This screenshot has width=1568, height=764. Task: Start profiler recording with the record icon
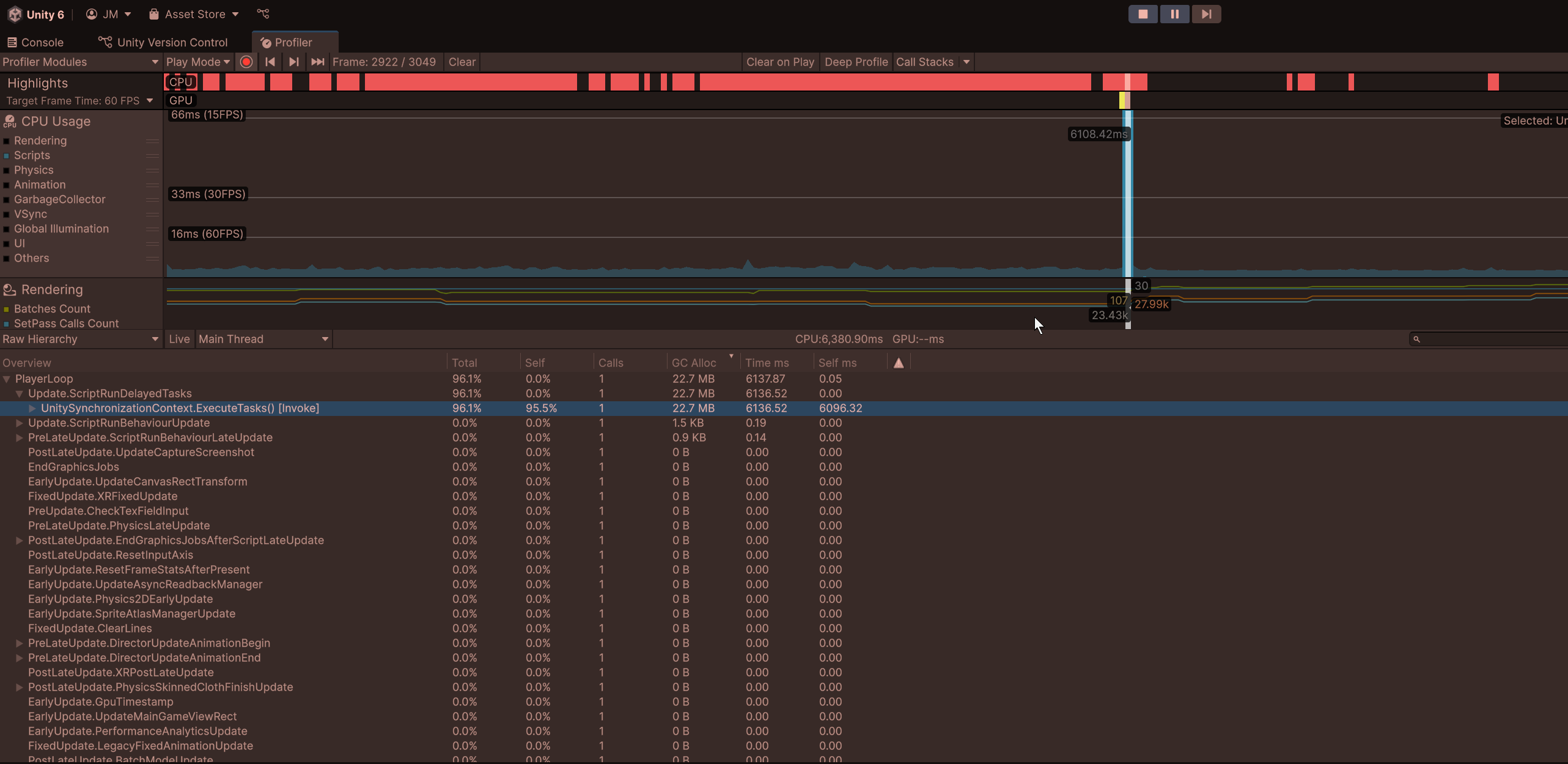click(x=246, y=62)
